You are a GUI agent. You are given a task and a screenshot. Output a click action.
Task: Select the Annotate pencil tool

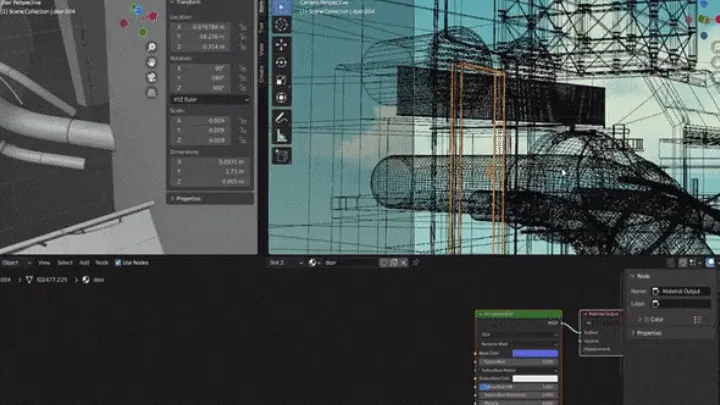[281, 118]
